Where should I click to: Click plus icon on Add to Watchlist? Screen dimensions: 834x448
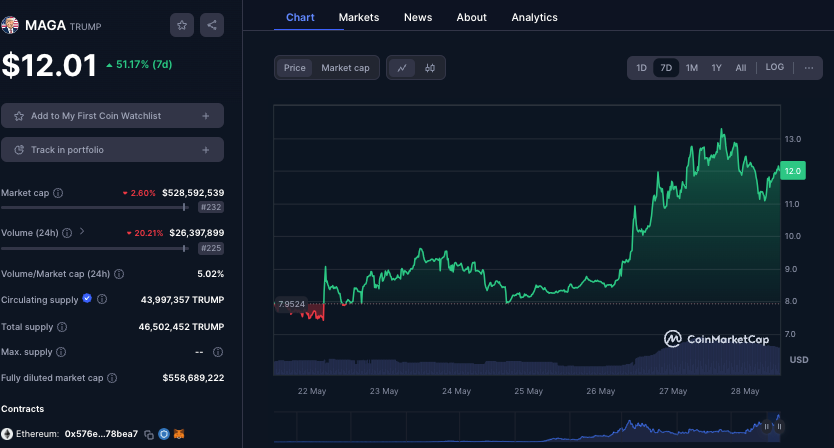206,116
